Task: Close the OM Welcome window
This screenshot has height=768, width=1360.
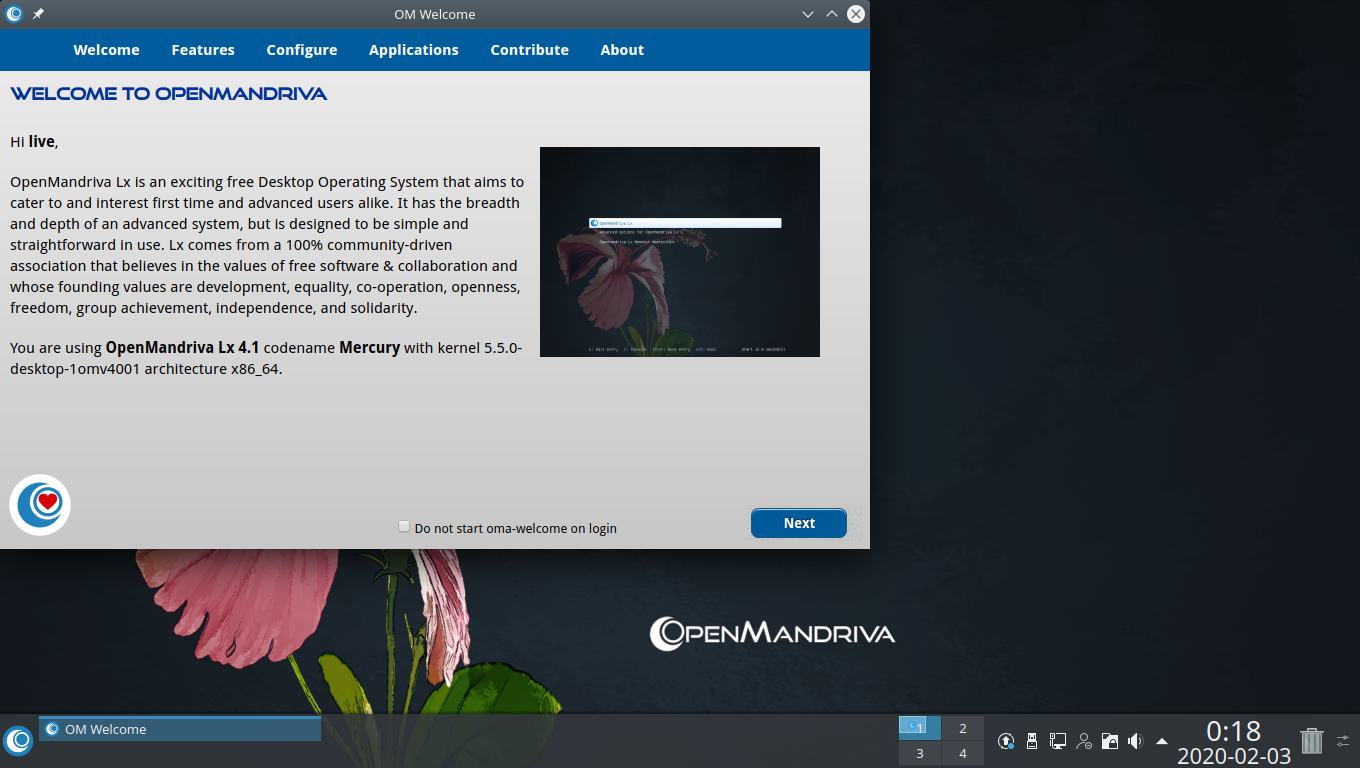Action: click(856, 14)
